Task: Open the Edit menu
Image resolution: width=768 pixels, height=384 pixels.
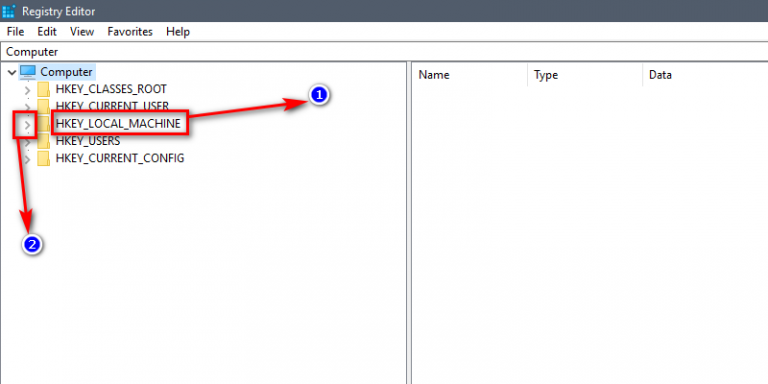Action: [x=47, y=32]
